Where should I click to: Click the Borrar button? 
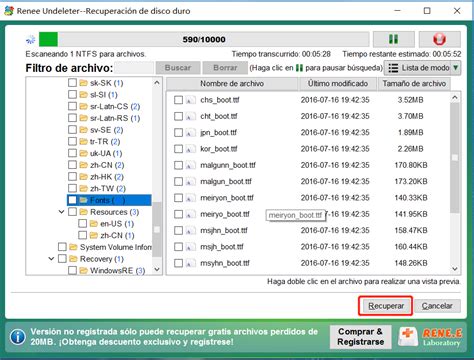tap(225, 68)
